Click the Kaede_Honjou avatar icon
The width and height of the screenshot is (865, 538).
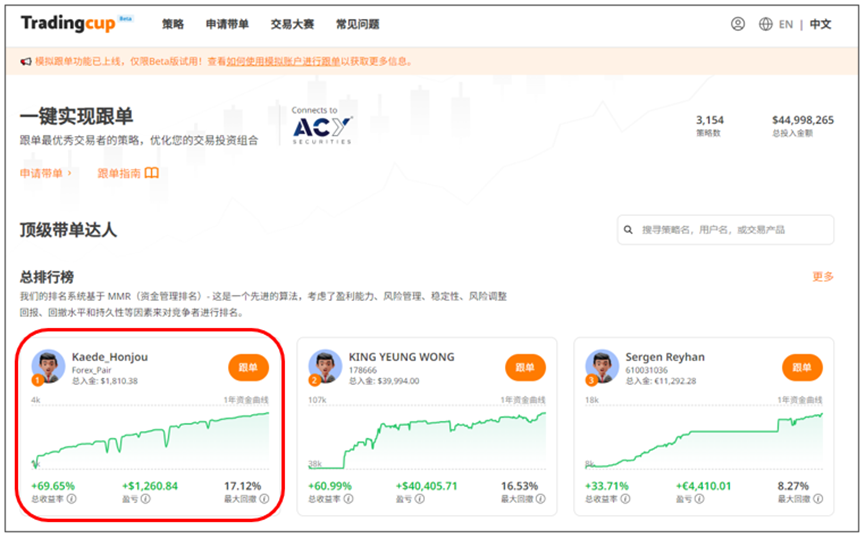pyautogui.click(x=47, y=366)
